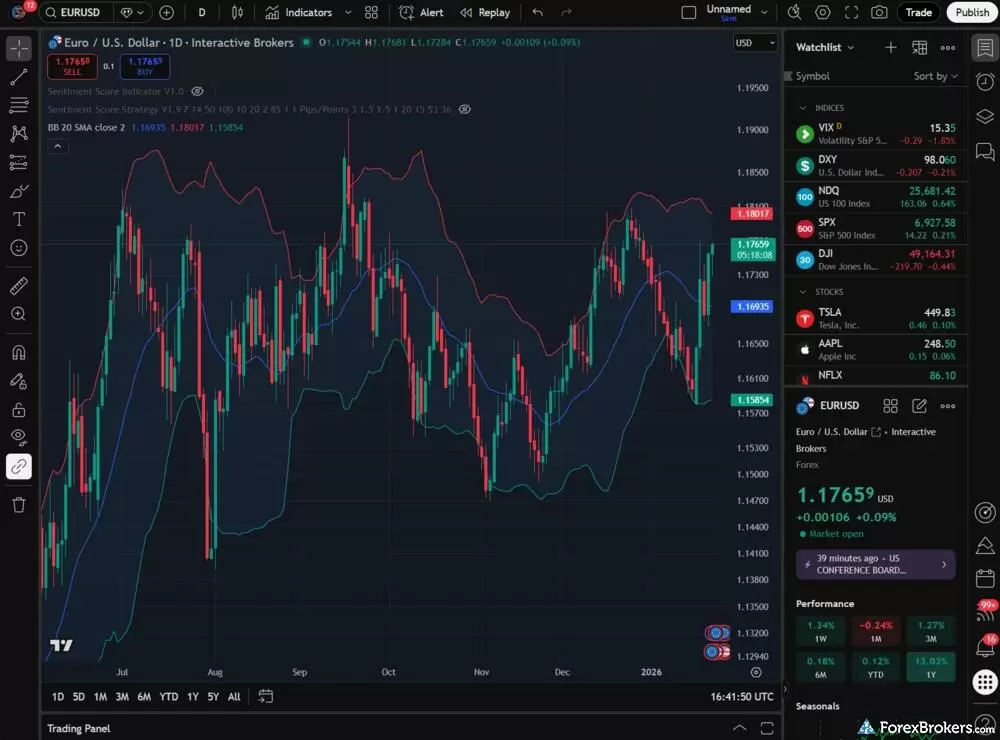Screen dimensions: 1000x740
Task: Open the patterns drawing tool
Action: pos(19,133)
